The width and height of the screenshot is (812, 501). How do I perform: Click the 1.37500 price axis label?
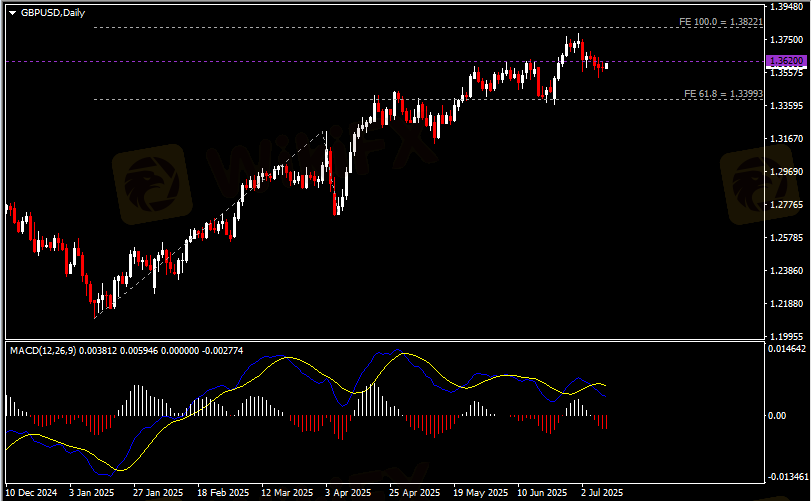tap(785, 39)
